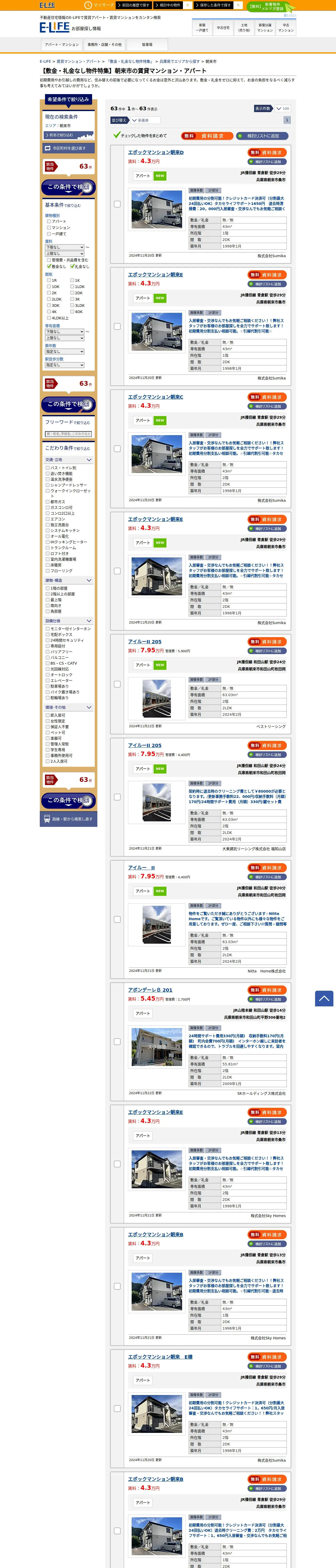Click the blue back-to-top arrow icon
336x1568 pixels.
click(324, 998)
